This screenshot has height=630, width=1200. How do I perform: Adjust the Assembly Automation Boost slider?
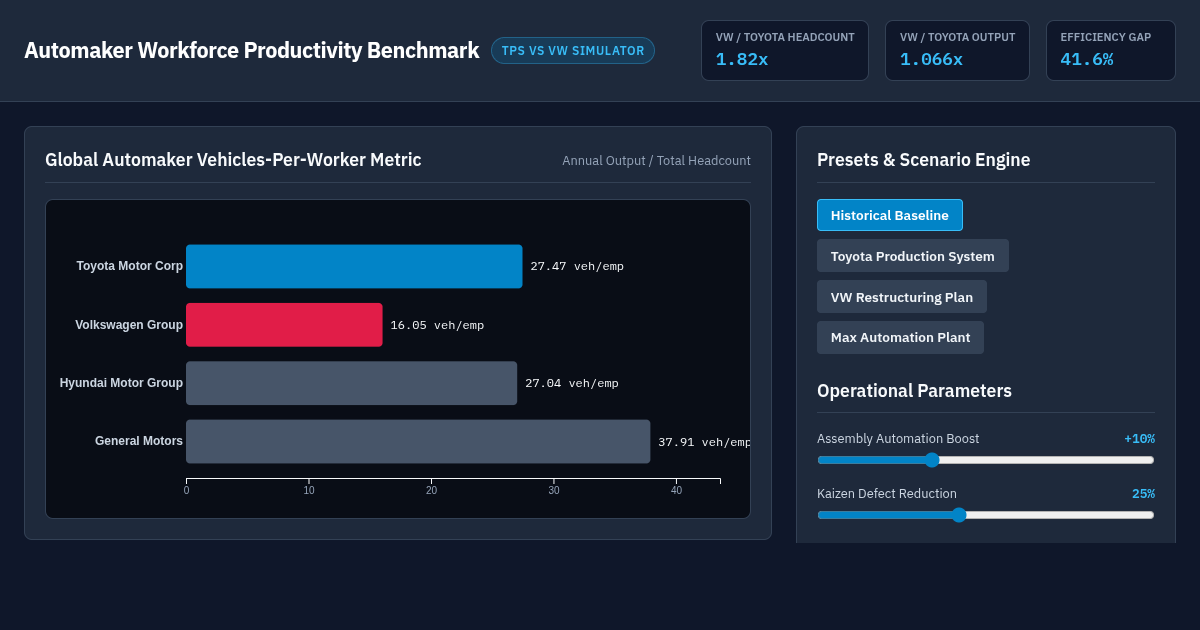click(x=986, y=460)
